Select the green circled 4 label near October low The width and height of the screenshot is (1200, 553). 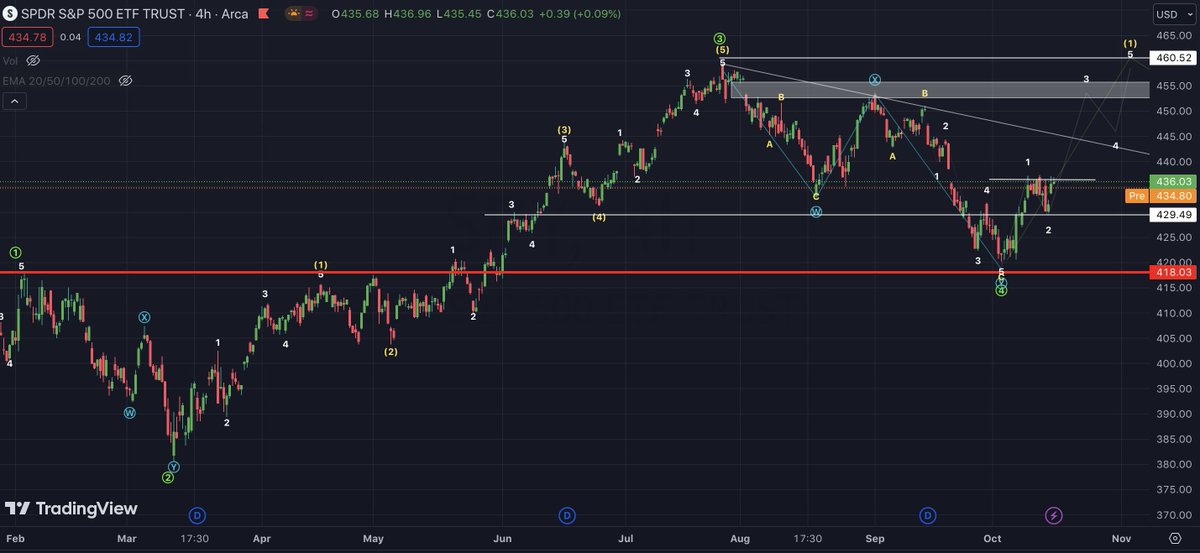point(1001,290)
